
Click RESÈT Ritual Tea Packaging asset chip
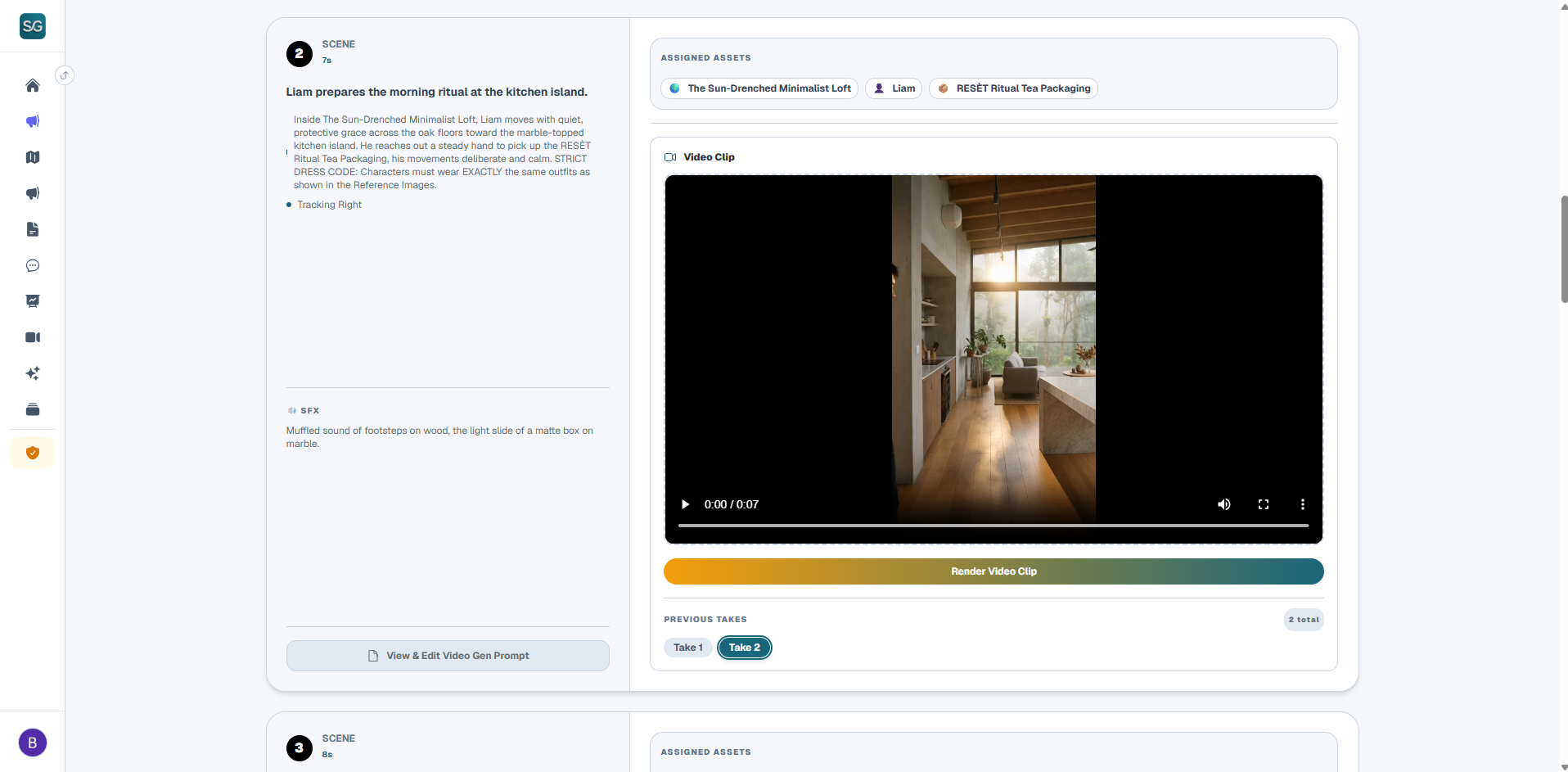pyautogui.click(x=1013, y=88)
